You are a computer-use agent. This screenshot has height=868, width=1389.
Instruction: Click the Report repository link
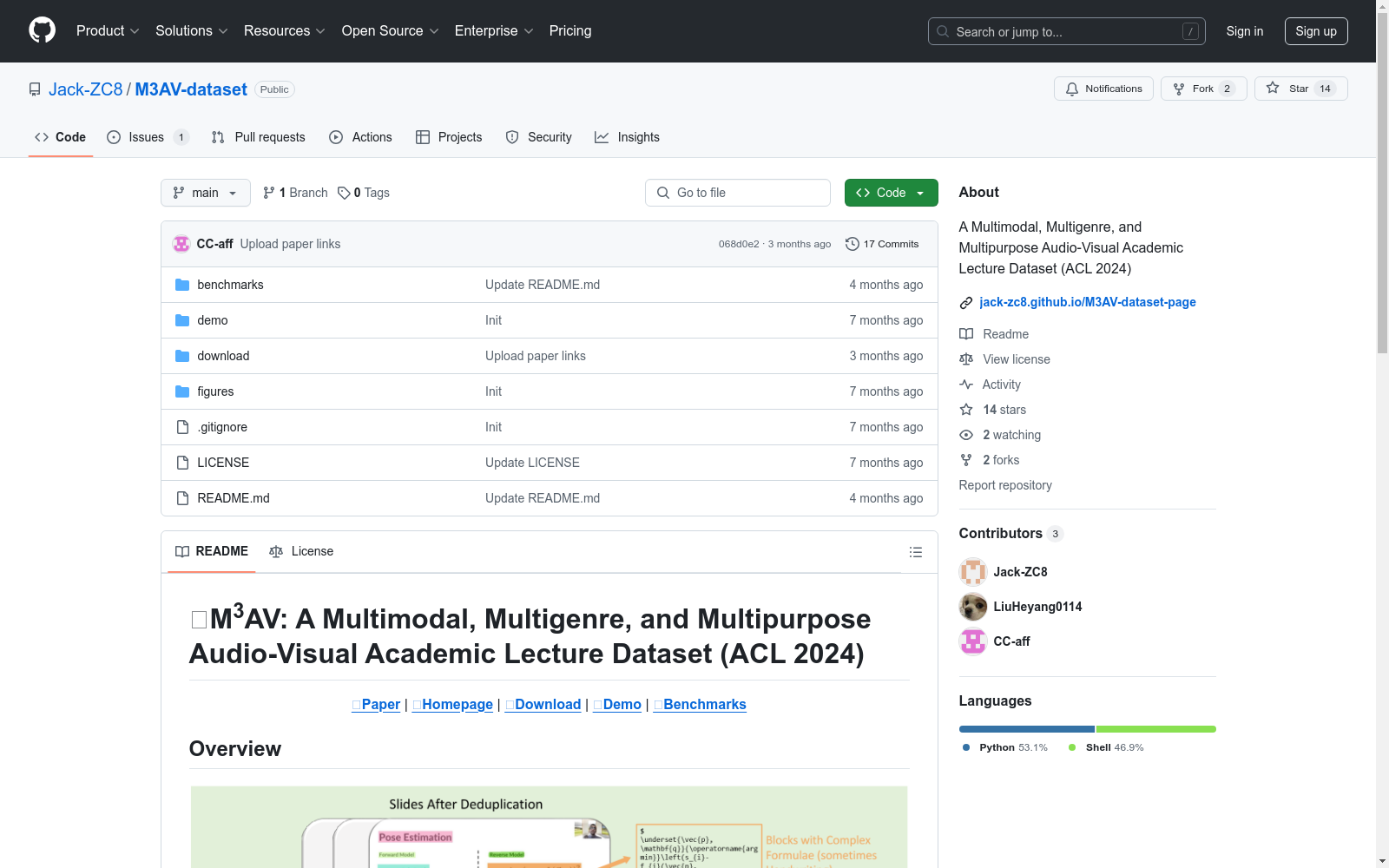coord(1005,485)
